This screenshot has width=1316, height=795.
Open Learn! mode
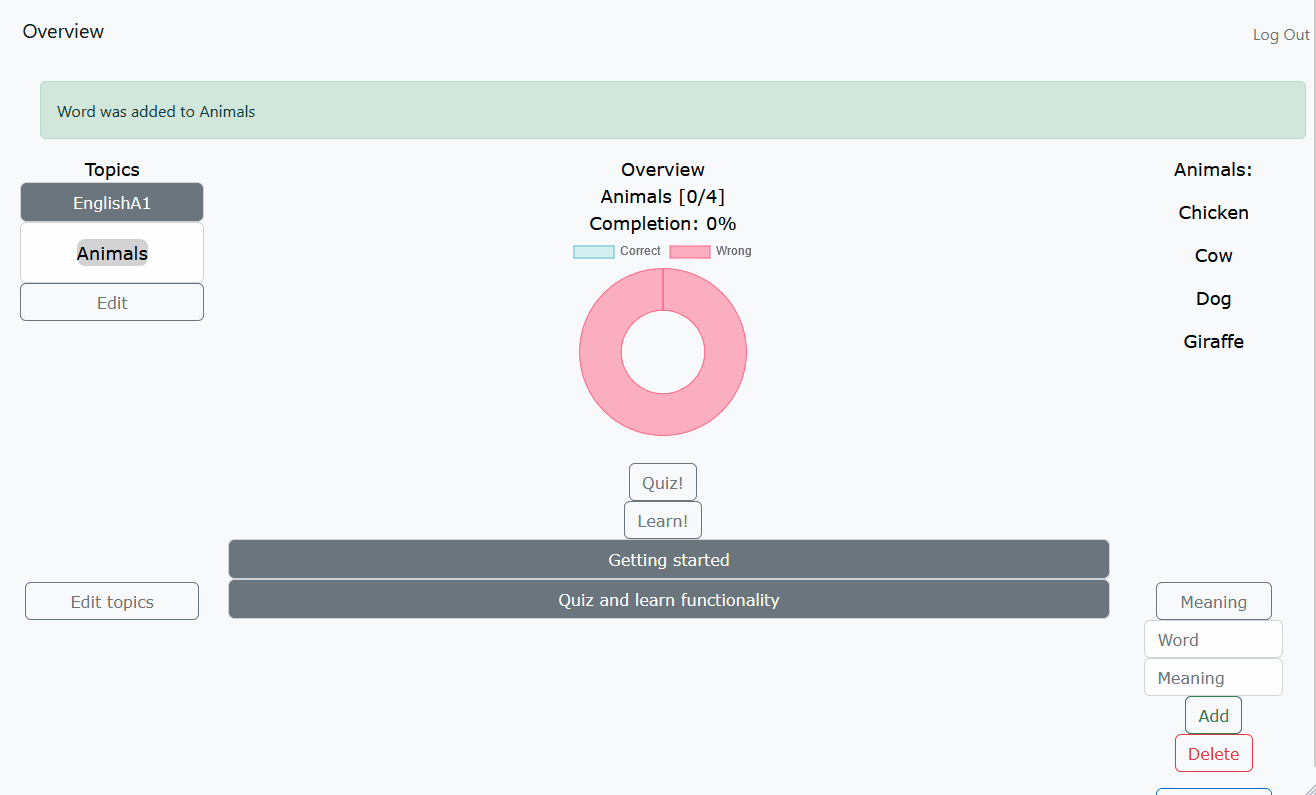pos(662,521)
